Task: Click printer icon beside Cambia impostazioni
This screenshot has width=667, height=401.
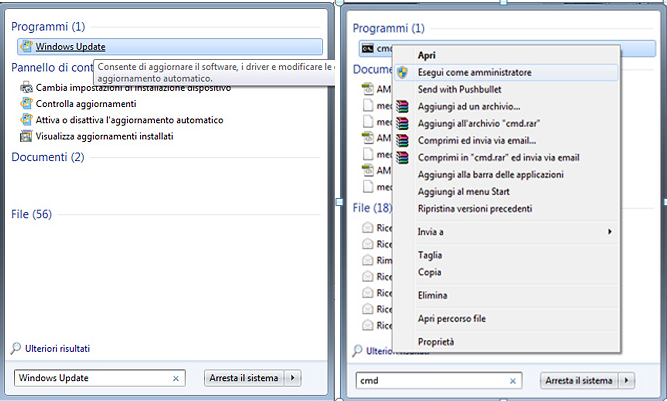Action: click(x=26, y=87)
